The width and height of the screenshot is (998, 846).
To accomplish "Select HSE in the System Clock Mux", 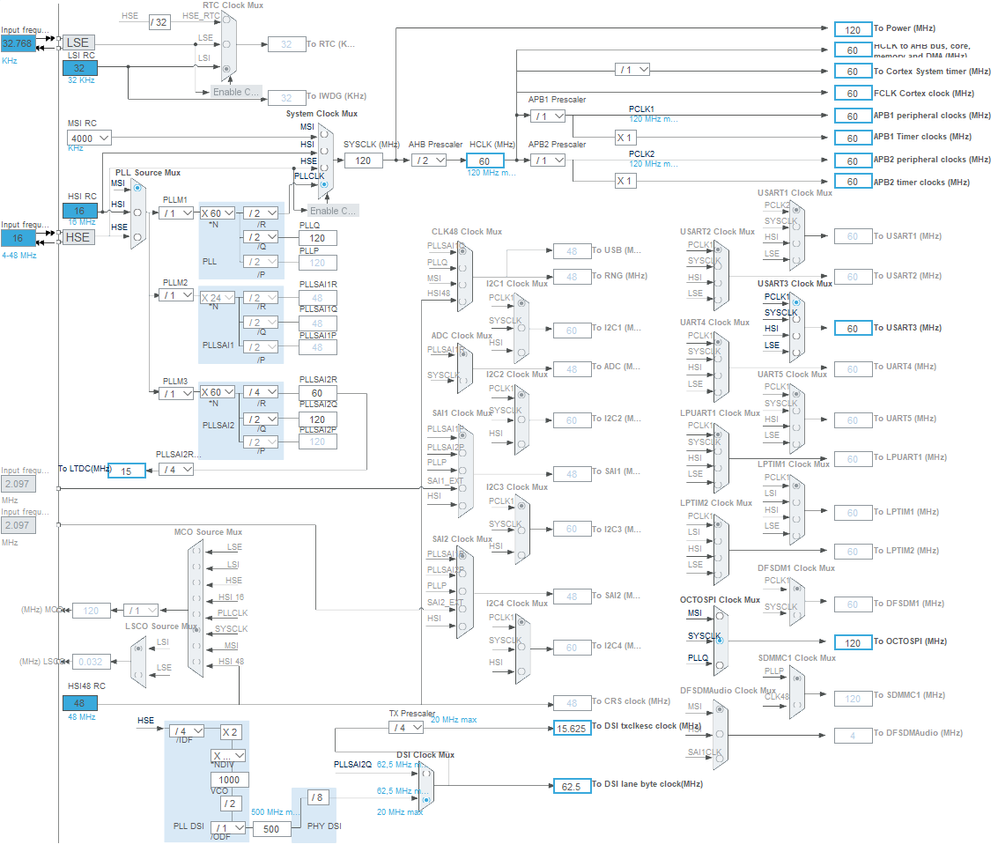I will [324, 168].
